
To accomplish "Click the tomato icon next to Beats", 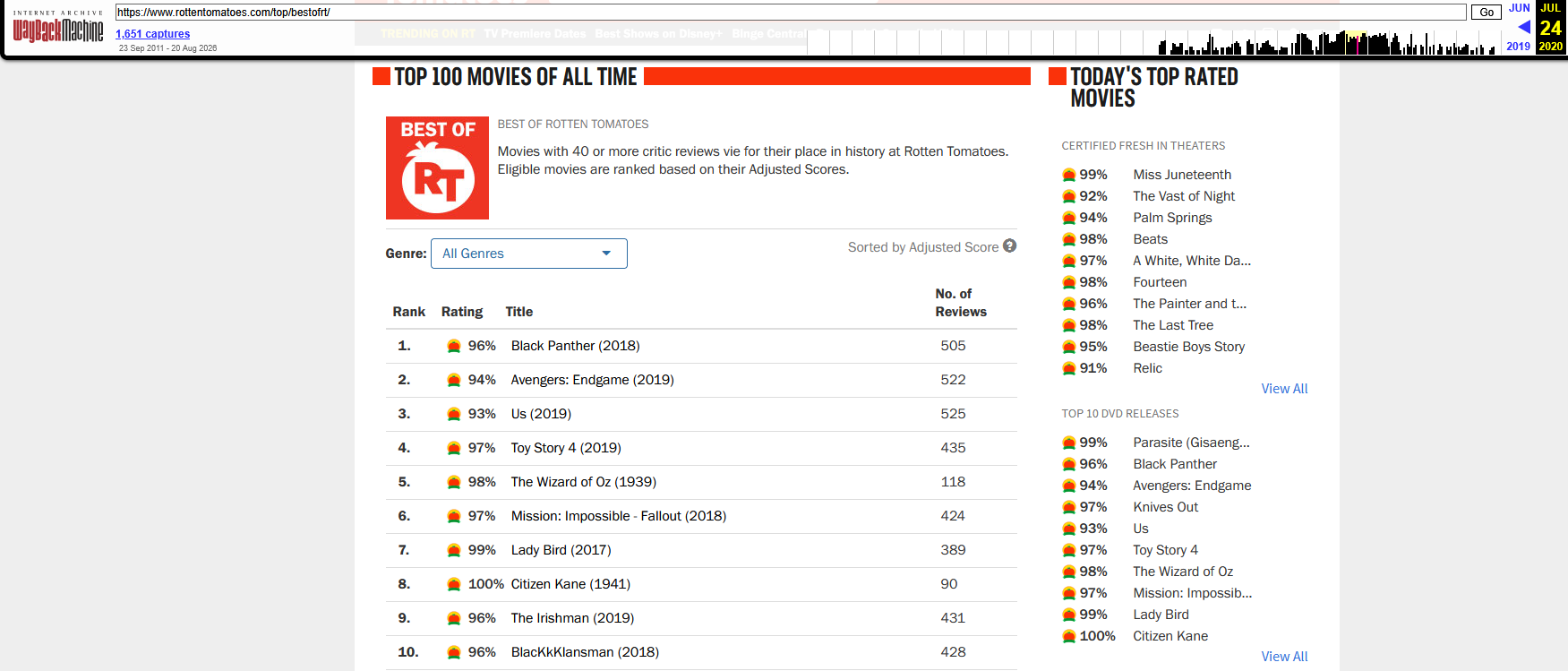I will pyautogui.click(x=1069, y=239).
